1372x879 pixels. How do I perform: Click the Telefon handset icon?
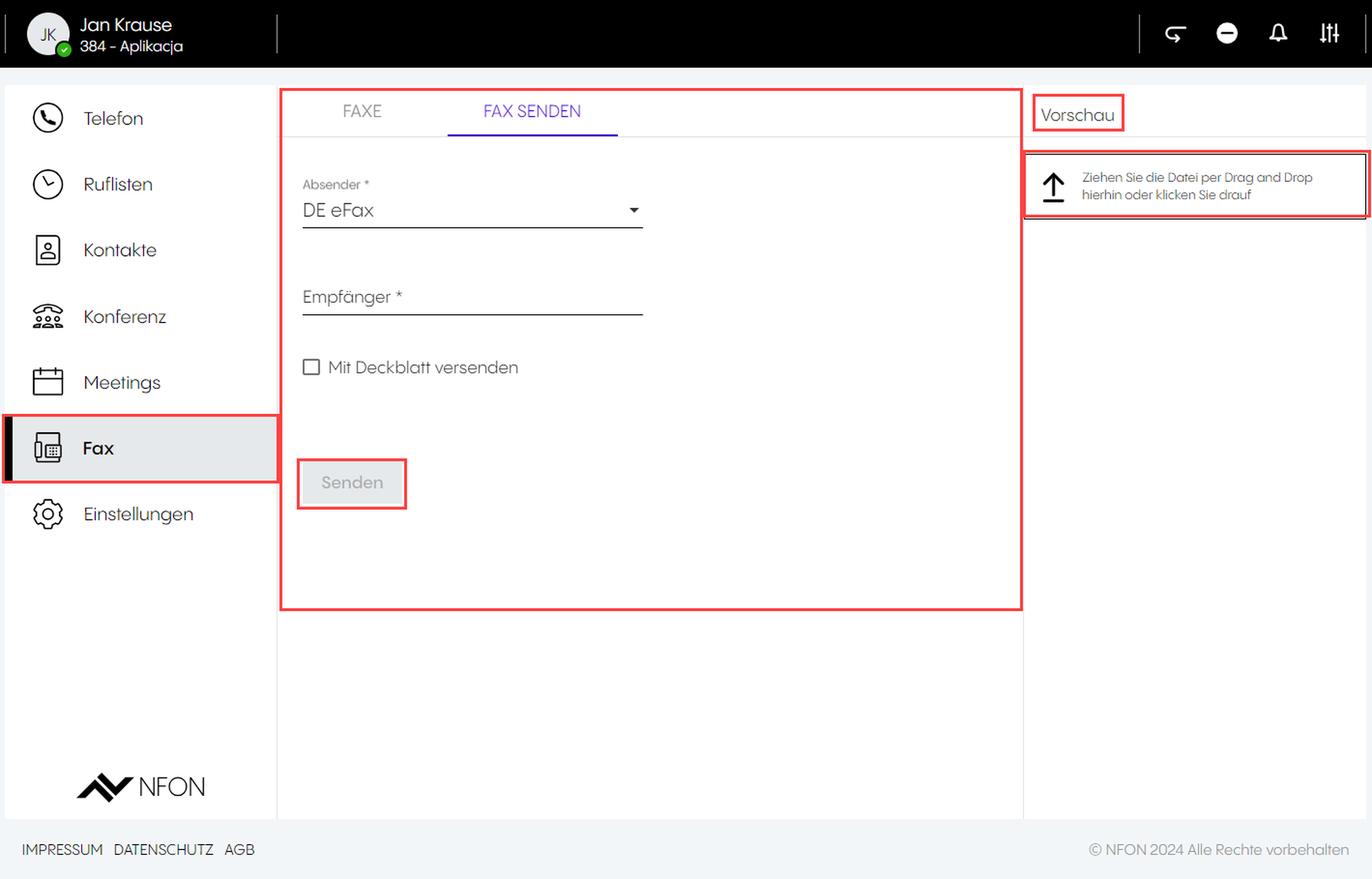click(x=48, y=118)
